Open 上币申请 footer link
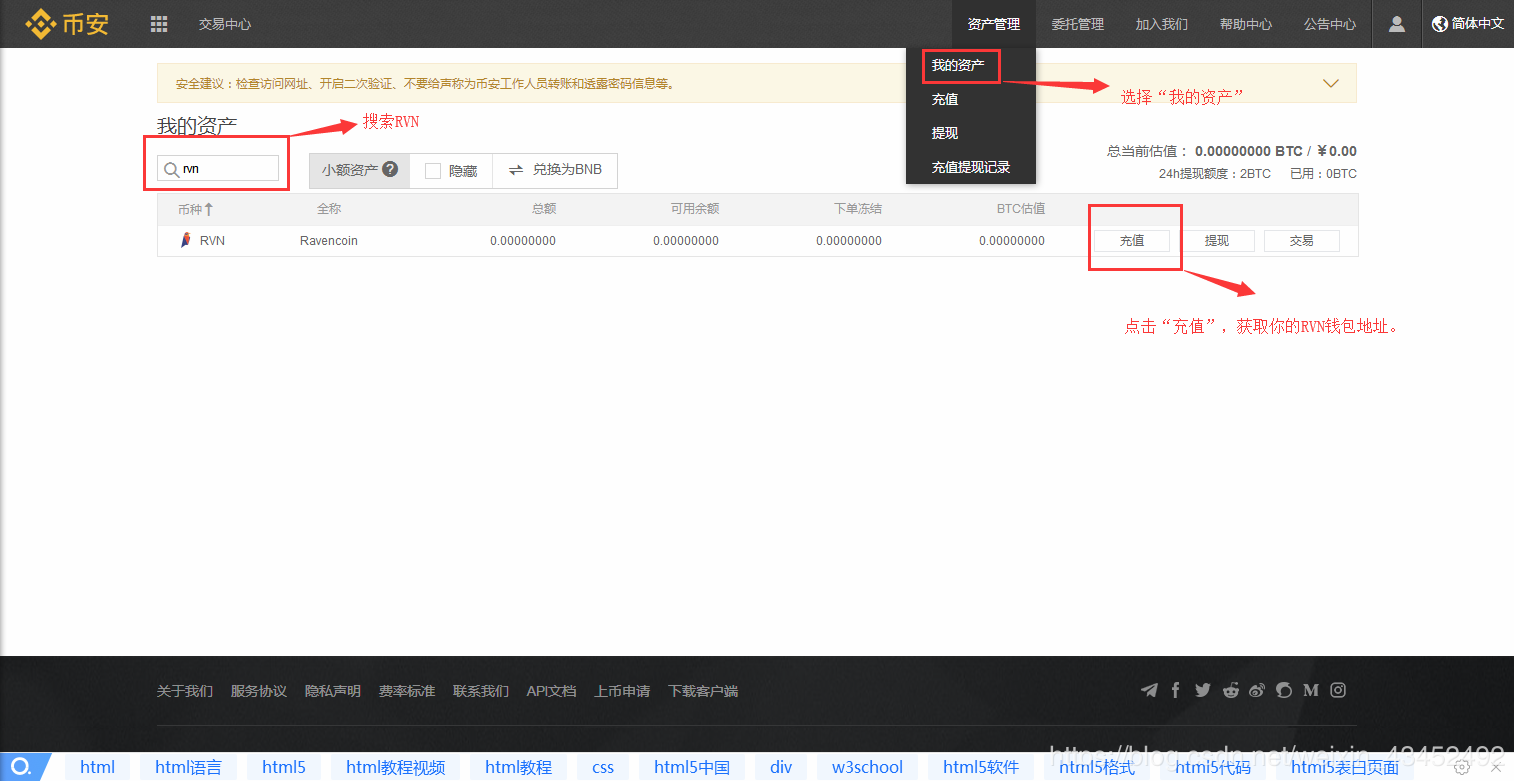 (x=622, y=691)
